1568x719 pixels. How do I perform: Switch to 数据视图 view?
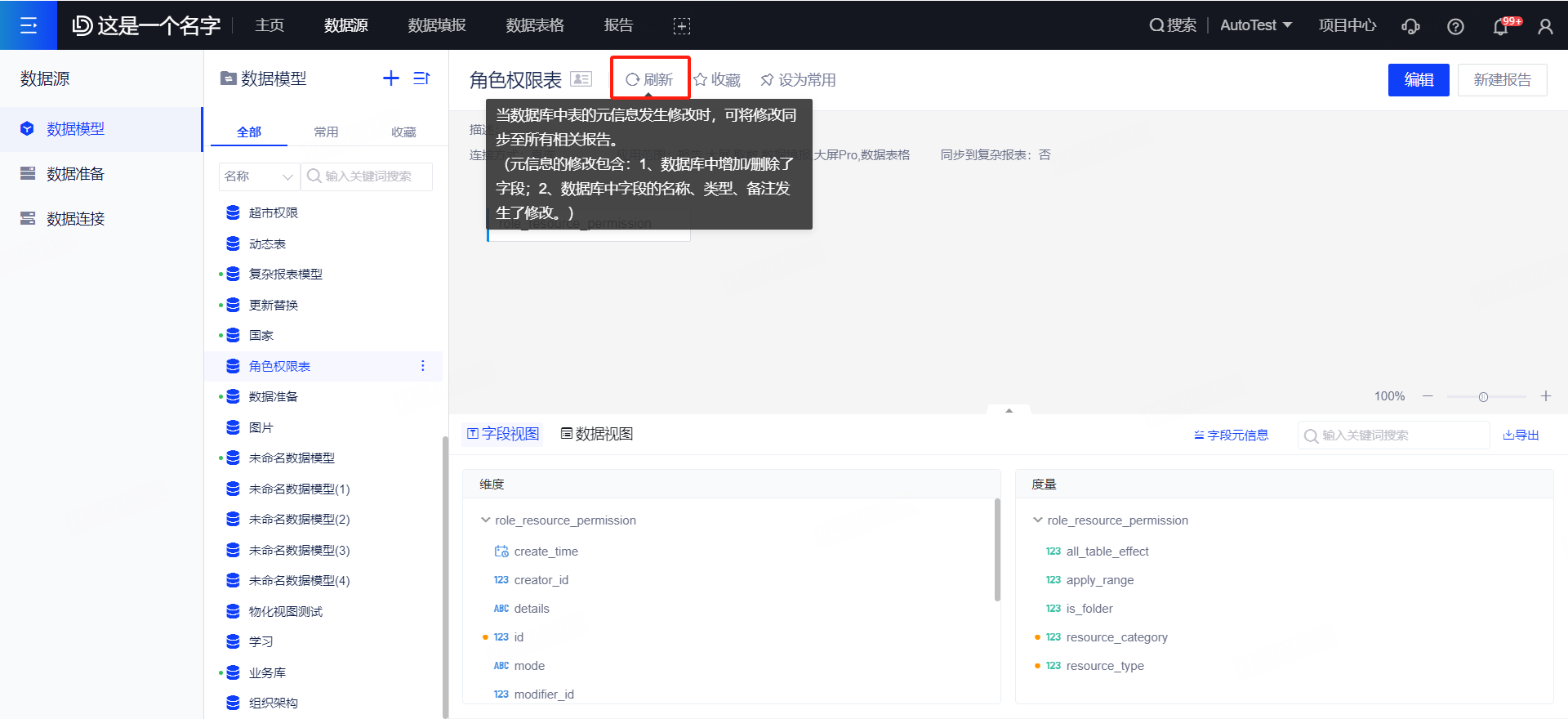[x=597, y=434]
